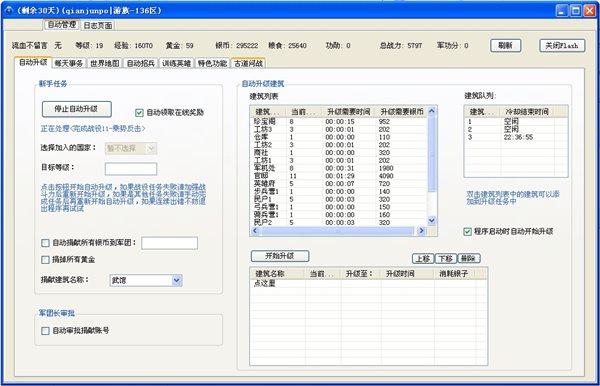Click the 点这里 row in upgrade table
This screenshot has width=600, height=386.
tap(368, 283)
